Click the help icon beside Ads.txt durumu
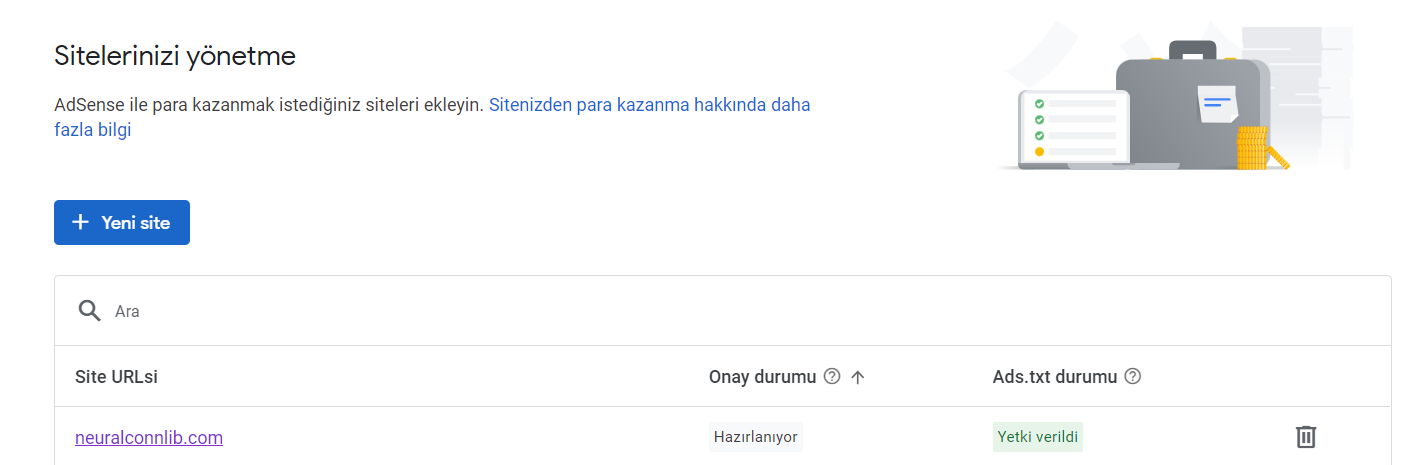 1133,377
